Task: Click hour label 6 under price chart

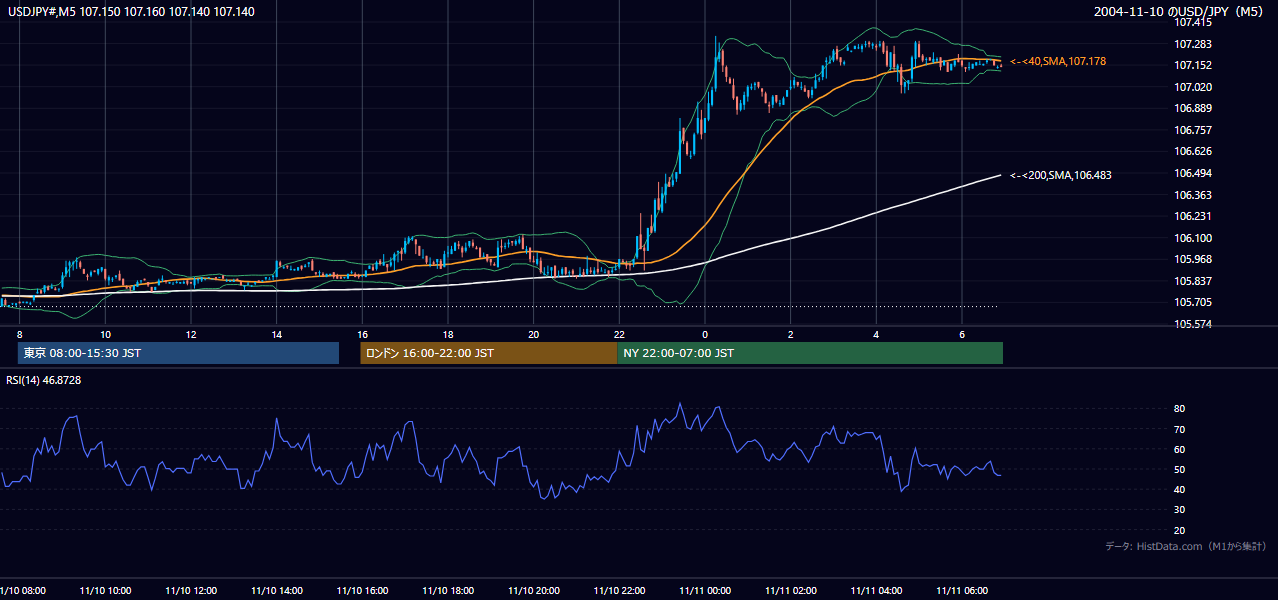Action: tap(962, 334)
